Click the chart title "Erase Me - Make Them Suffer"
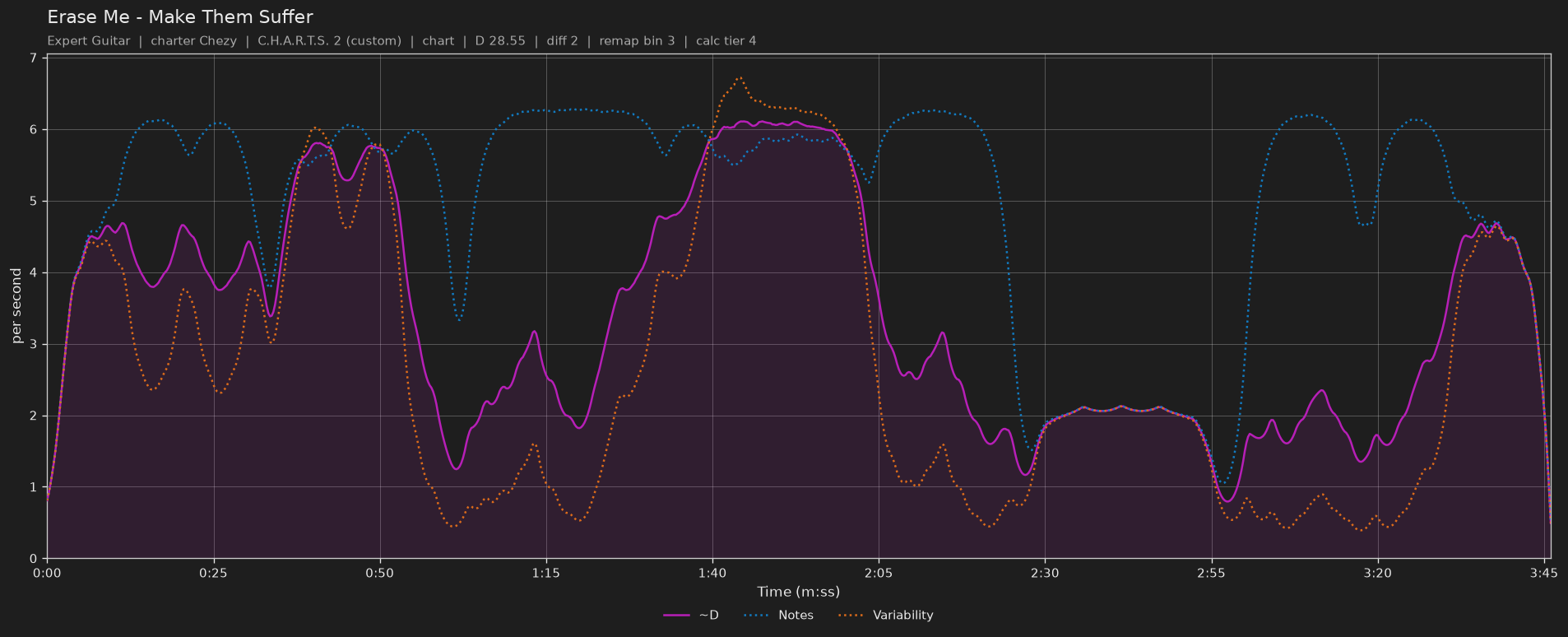 click(x=180, y=17)
